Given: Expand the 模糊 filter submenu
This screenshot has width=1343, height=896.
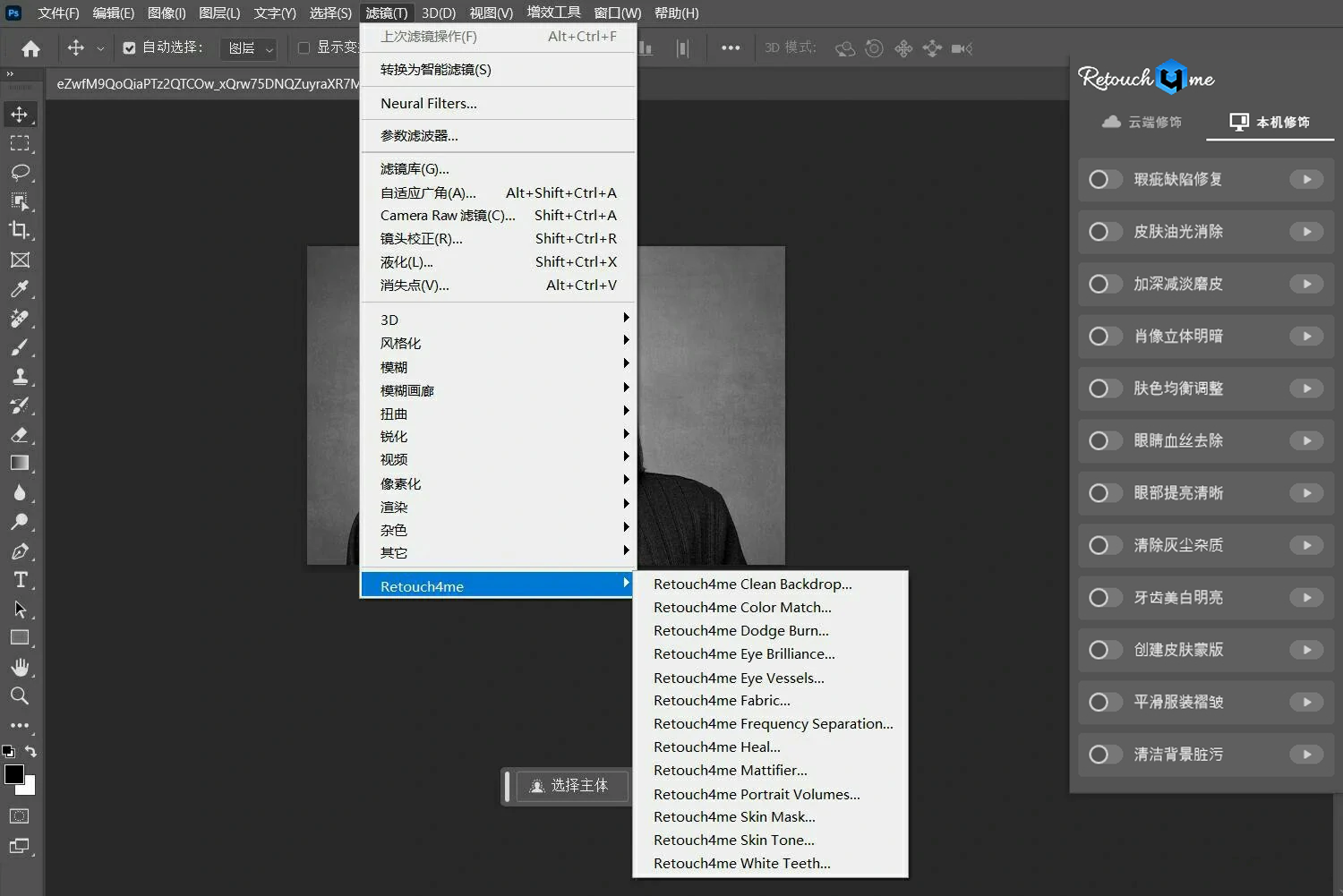Looking at the screenshot, I should pos(498,367).
